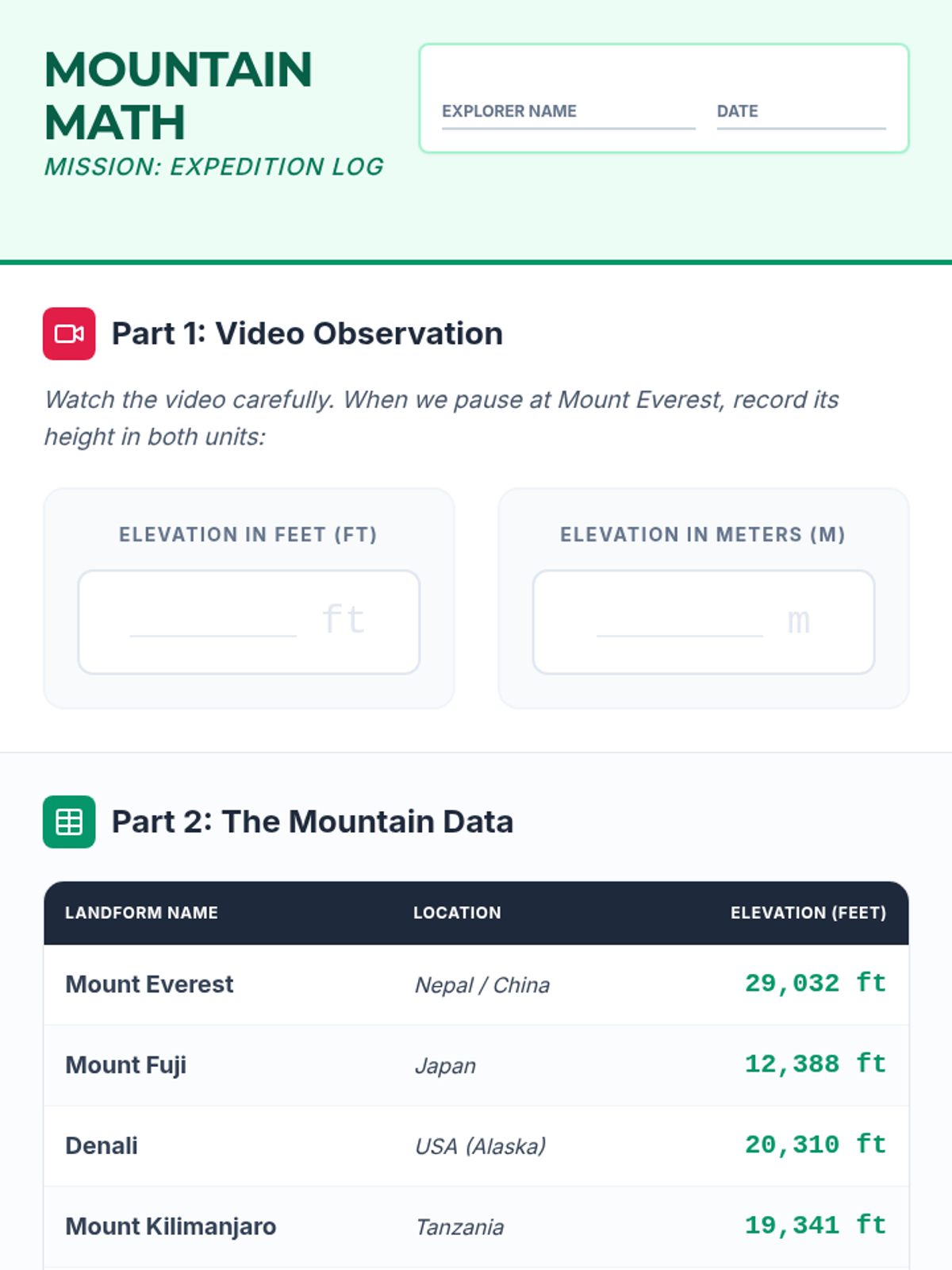
Task: Click the Denali landform name
Action: click(102, 1145)
